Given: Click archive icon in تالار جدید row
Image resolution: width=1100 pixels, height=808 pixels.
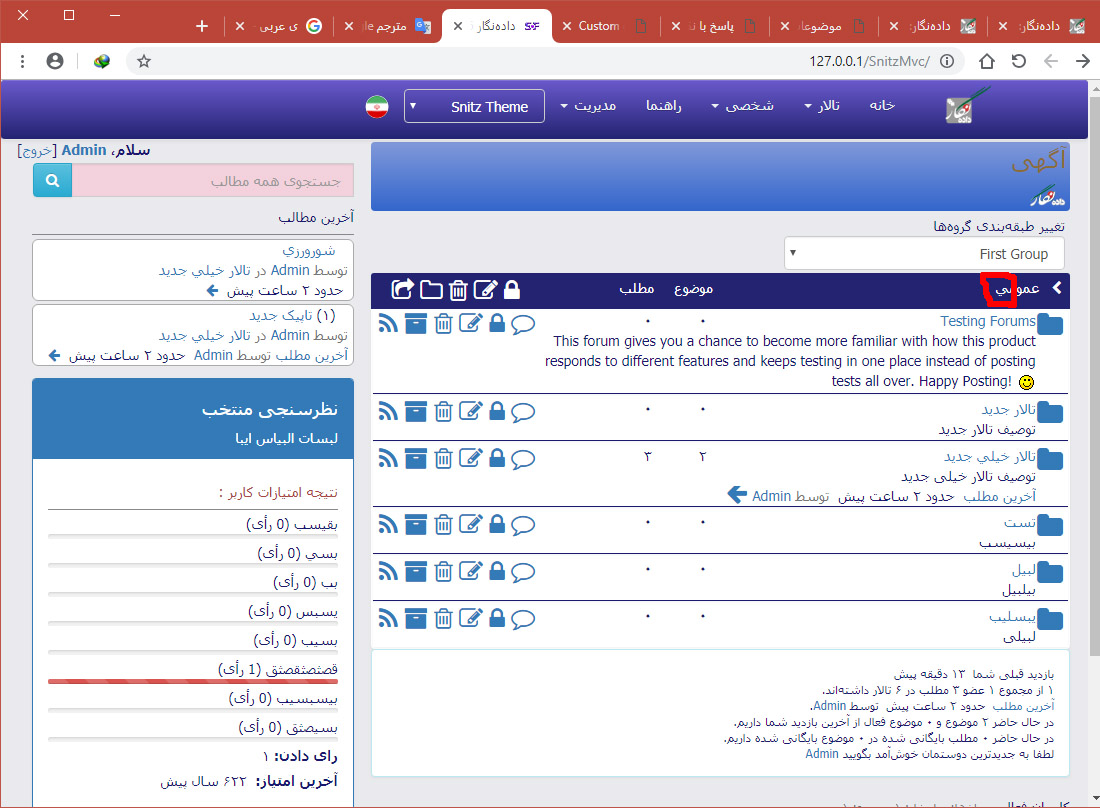Looking at the screenshot, I should pos(416,411).
